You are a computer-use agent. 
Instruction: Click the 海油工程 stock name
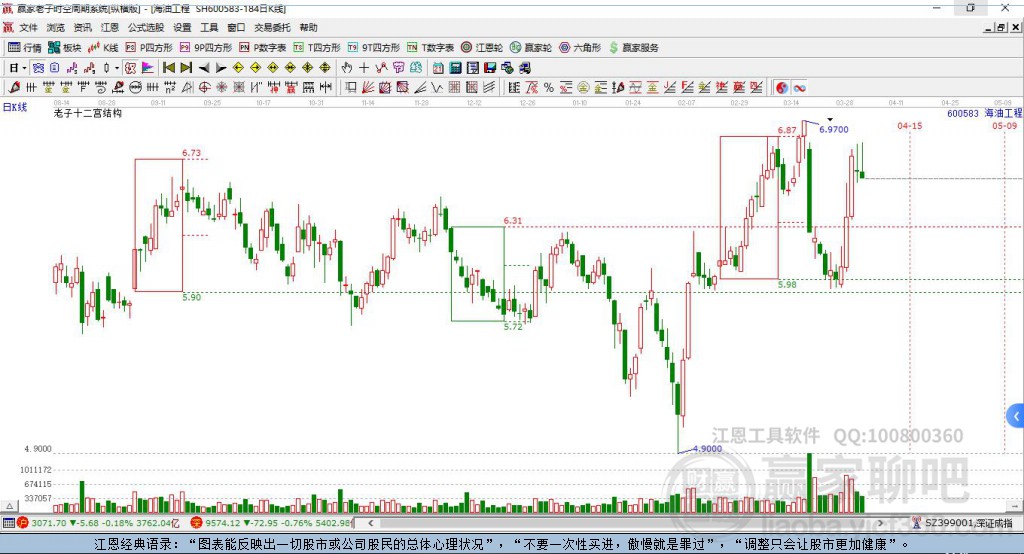click(1003, 113)
